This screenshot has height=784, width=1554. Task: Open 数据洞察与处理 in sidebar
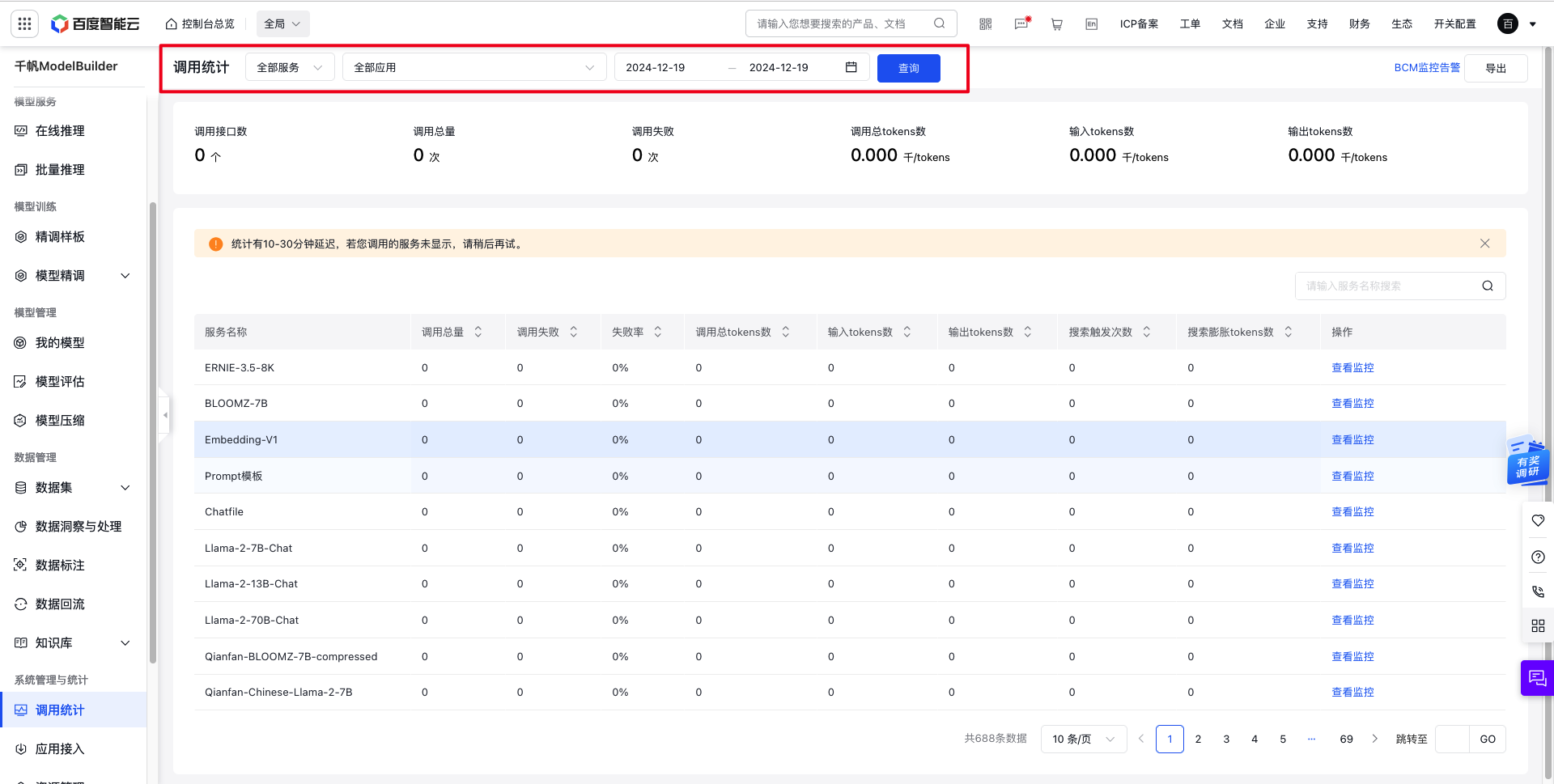(x=79, y=527)
